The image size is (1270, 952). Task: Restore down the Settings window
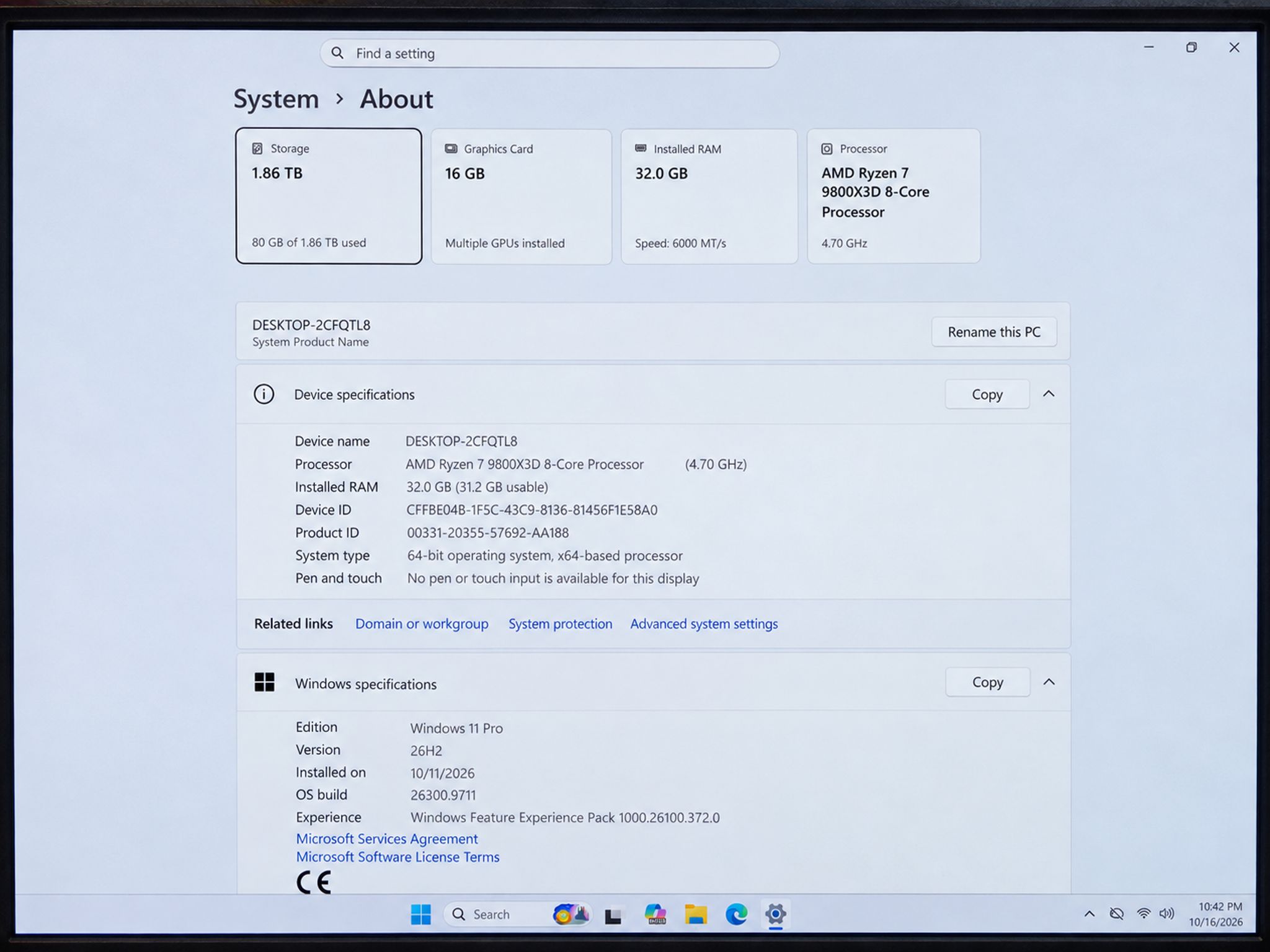(1191, 47)
